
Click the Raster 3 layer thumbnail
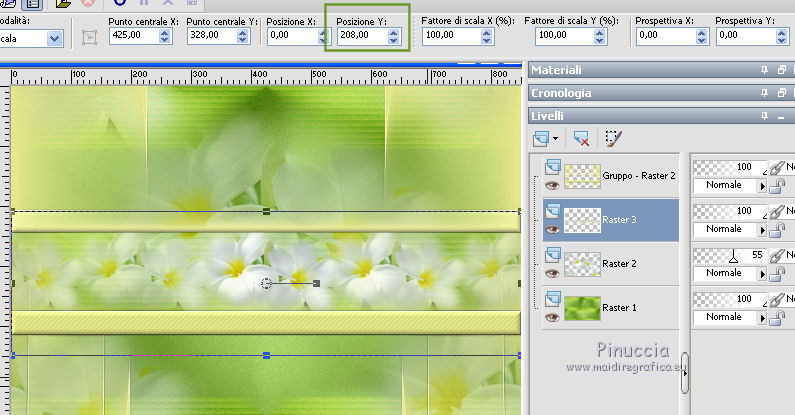pos(582,220)
